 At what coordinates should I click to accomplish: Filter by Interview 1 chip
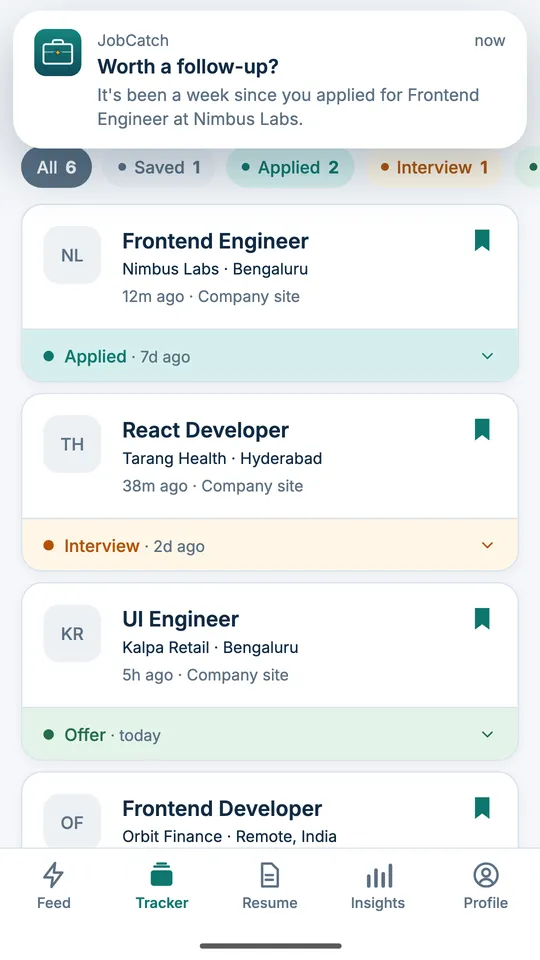pos(434,167)
